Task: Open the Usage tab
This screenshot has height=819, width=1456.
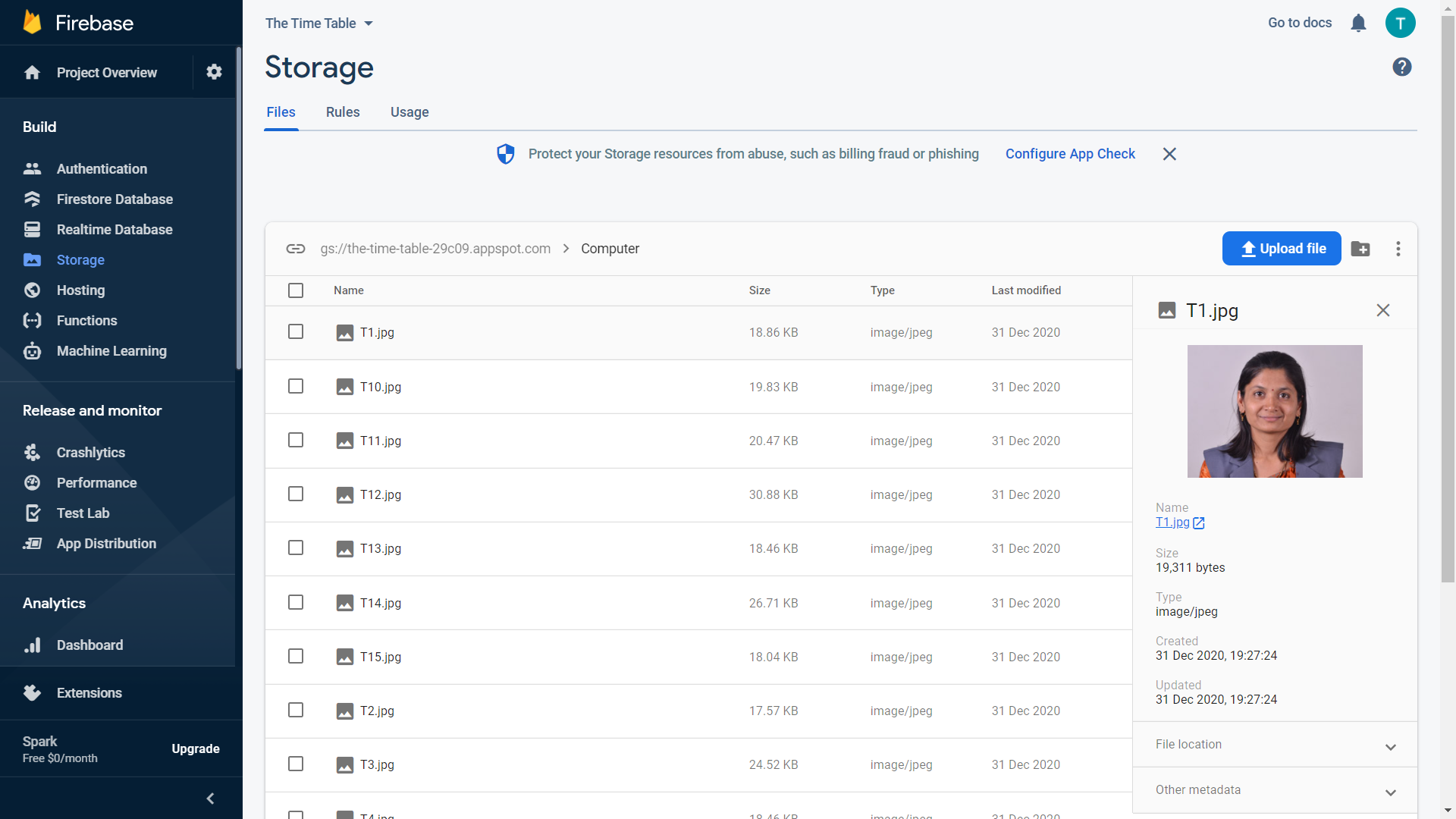Action: (x=409, y=112)
